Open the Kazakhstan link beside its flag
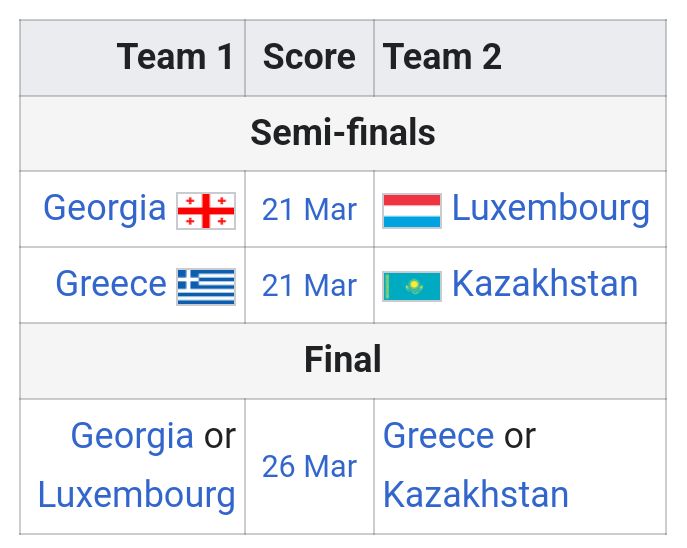 click(545, 284)
